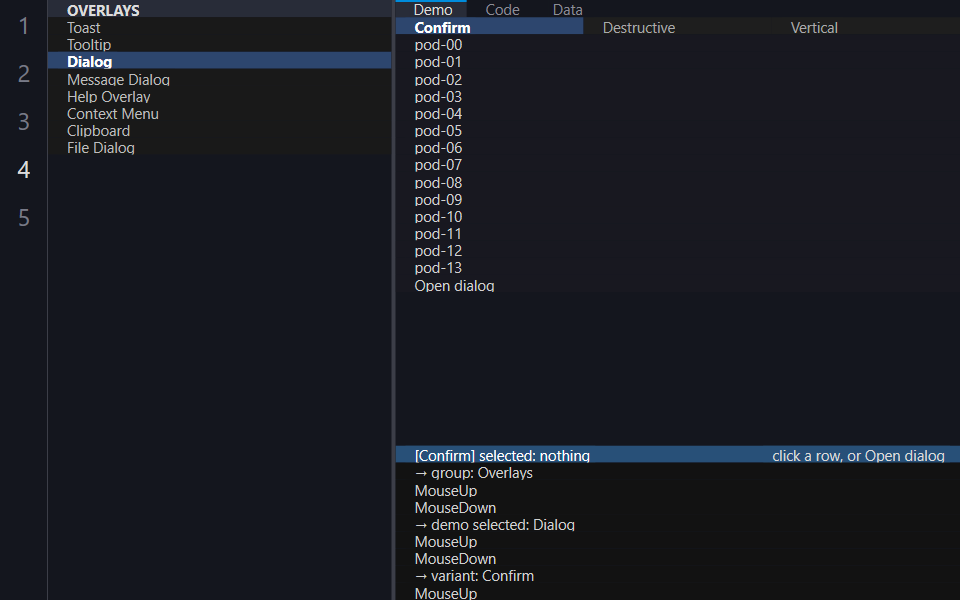Open the Context Menu demo

219,114
